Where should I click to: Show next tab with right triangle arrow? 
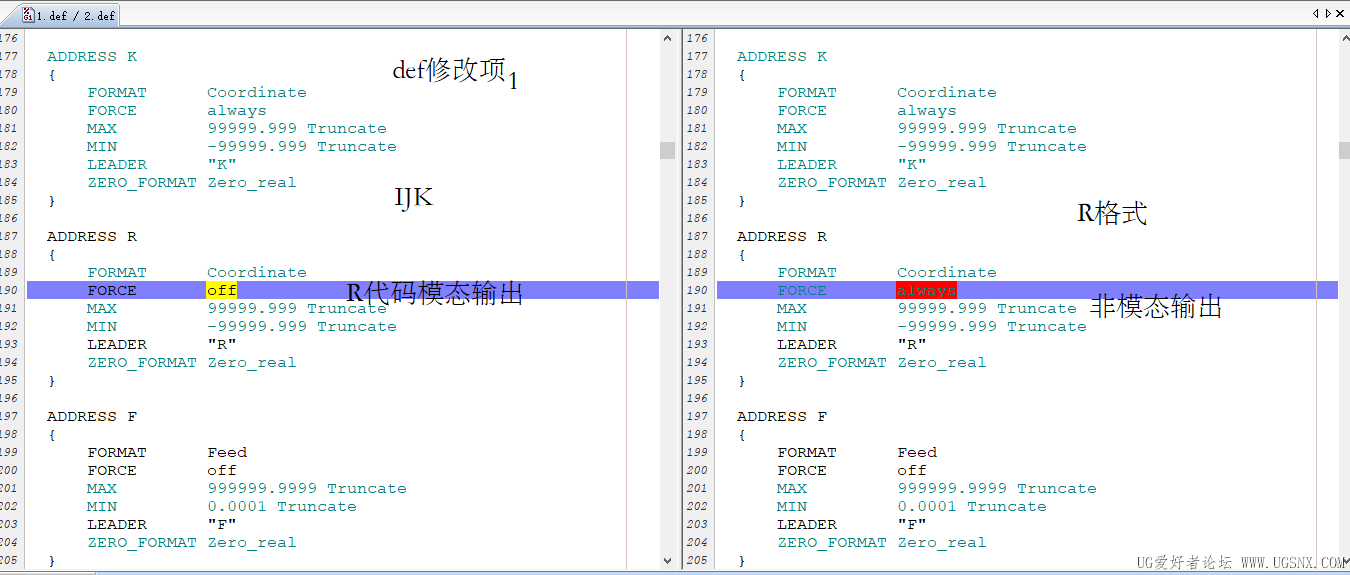[x=1327, y=13]
